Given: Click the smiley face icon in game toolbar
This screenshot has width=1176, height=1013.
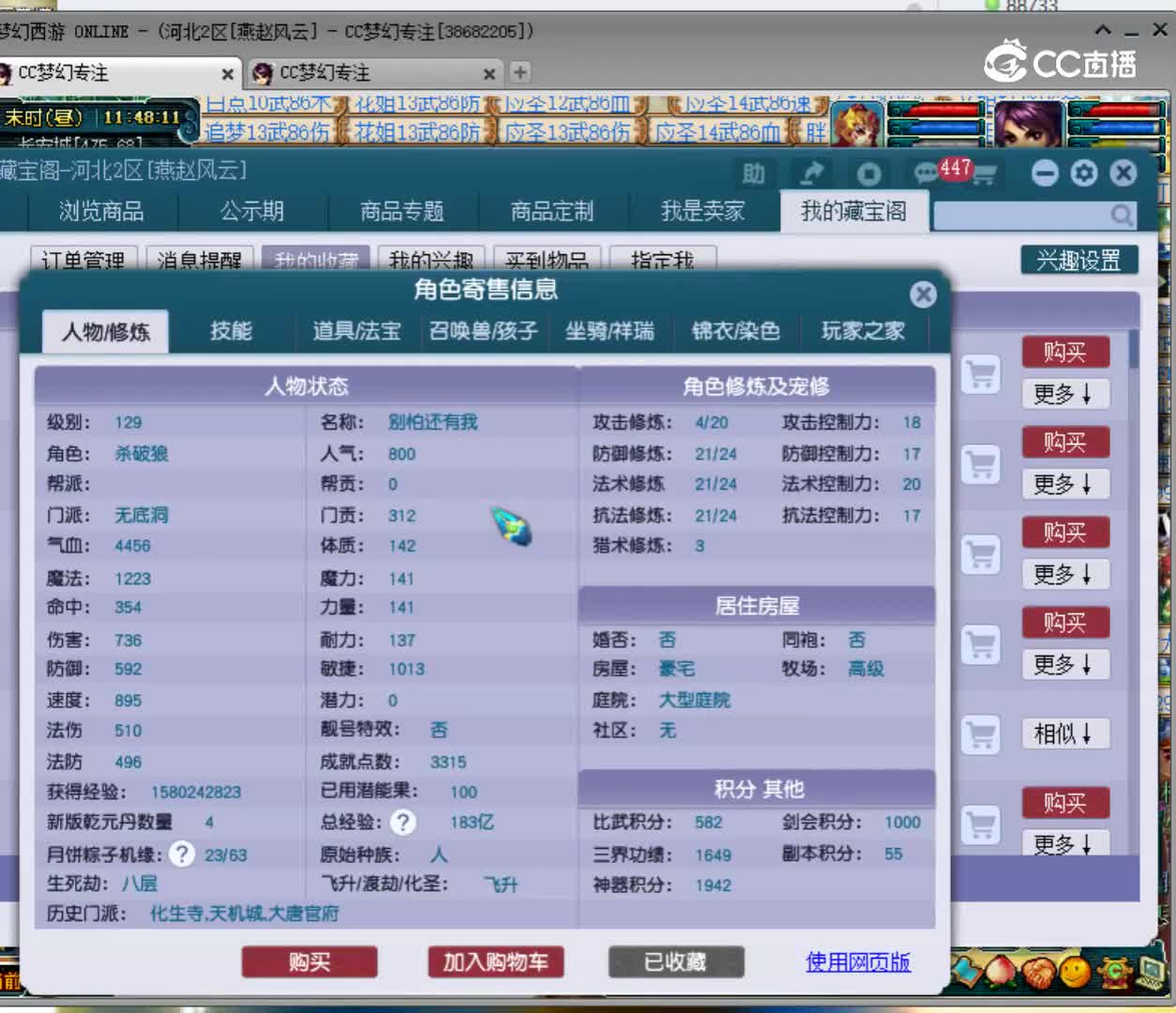Looking at the screenshot, I should (1075, 973).
